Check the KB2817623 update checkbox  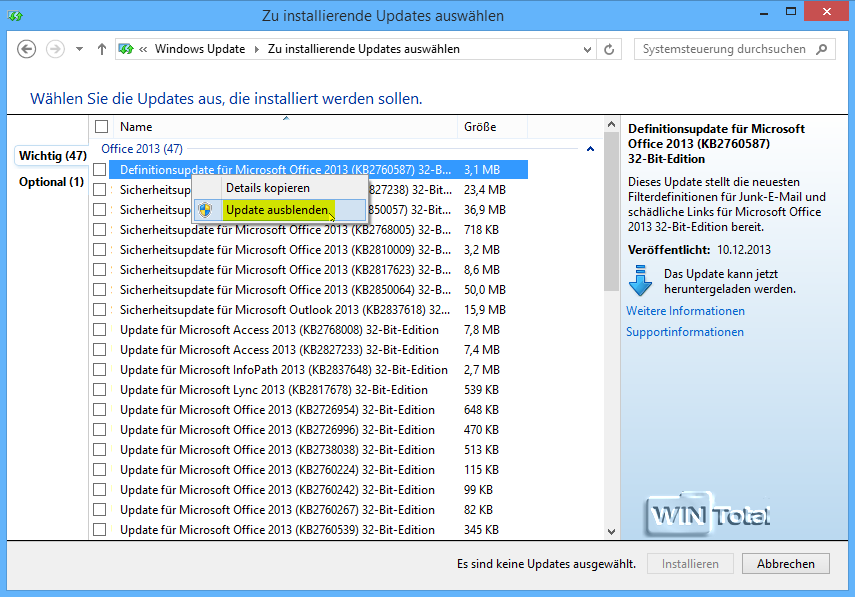(99, 270)
